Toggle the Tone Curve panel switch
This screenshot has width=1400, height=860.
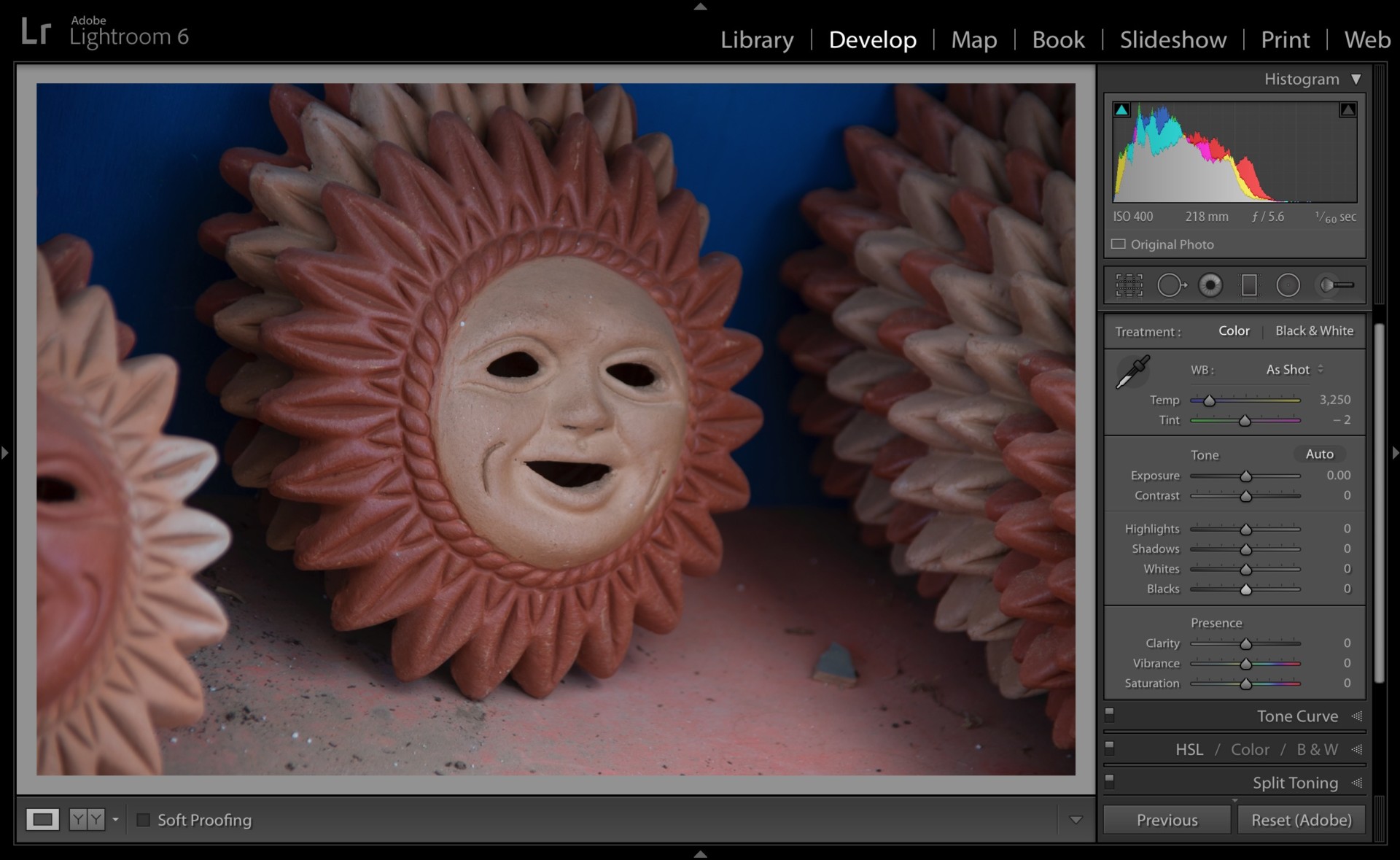pyautogui.click(x=1109, y=713)
